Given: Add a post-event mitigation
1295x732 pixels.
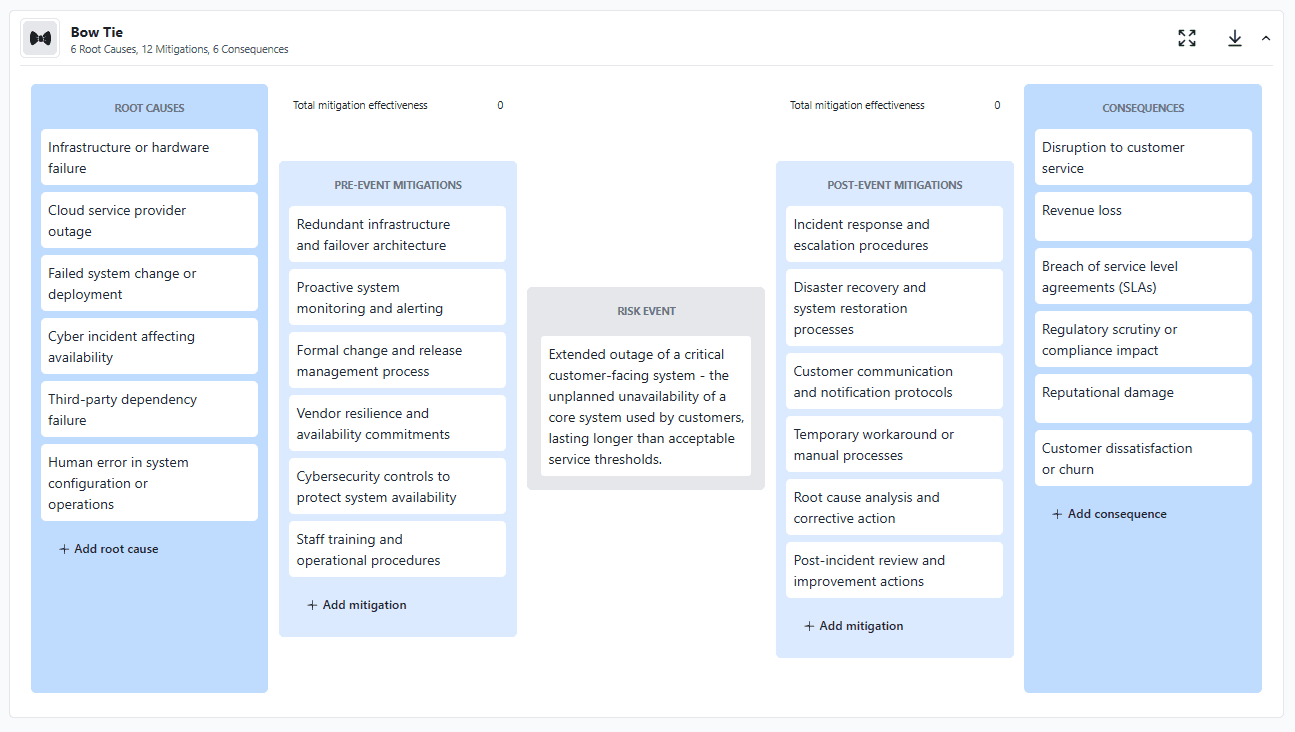Looking at the screenshot, I should tap(853, 625).
